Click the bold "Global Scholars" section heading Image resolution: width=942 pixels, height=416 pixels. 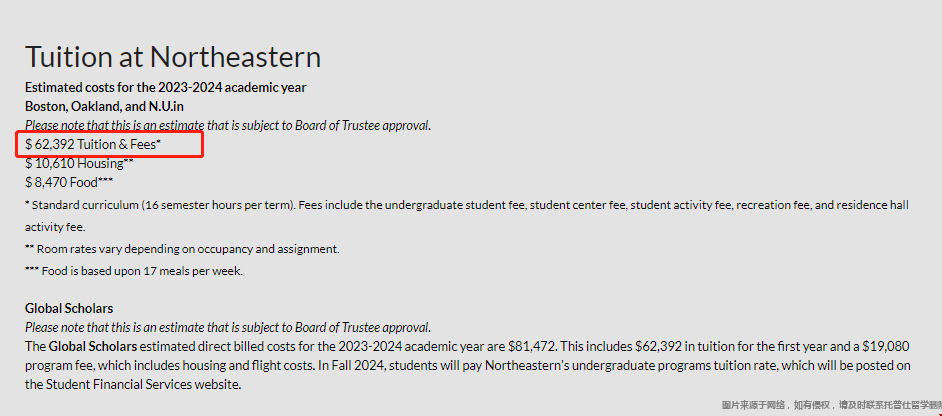pyautogui.click(x=69, y=308)
